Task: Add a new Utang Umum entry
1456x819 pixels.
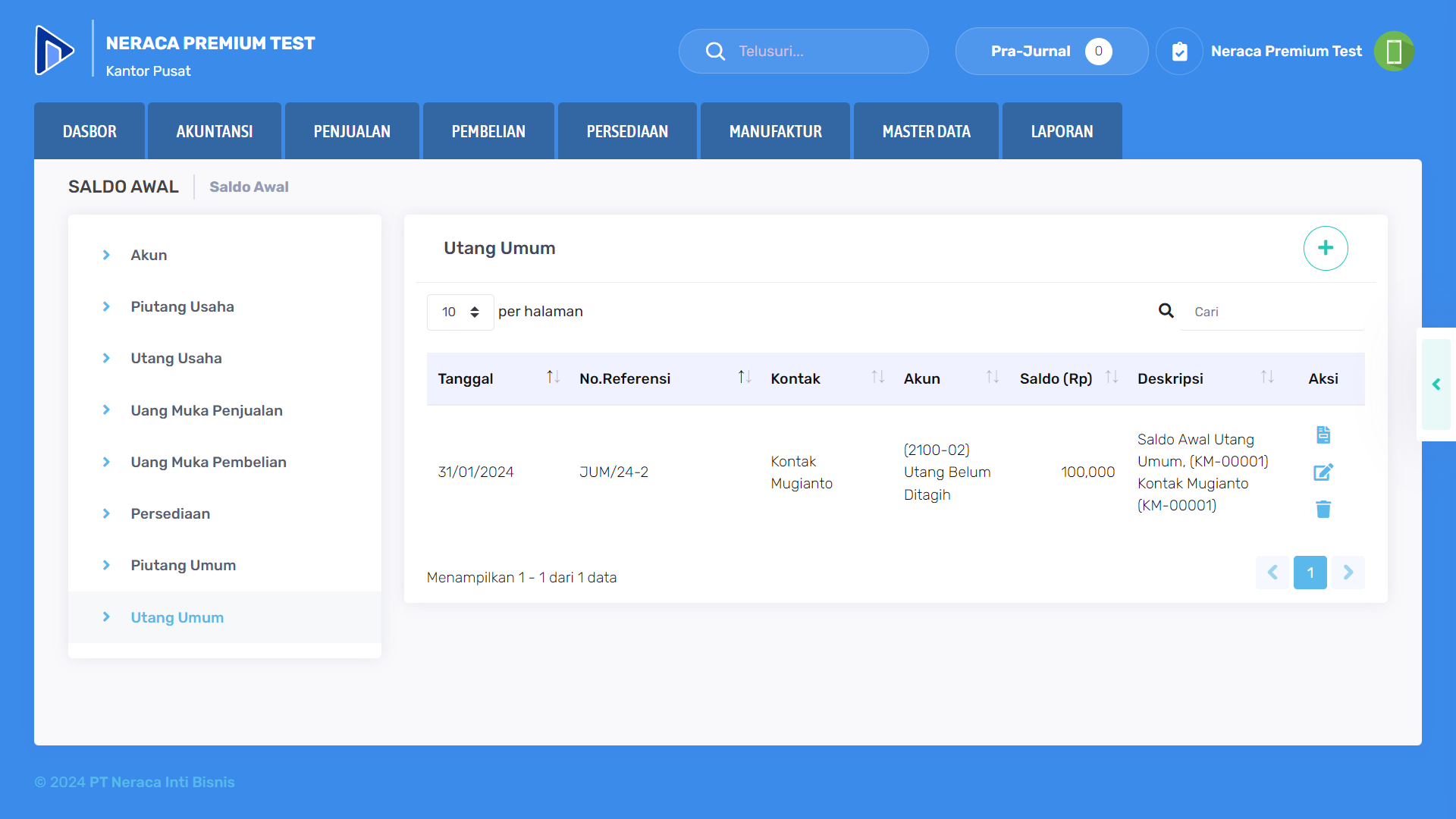Action: click(1326, 248)
